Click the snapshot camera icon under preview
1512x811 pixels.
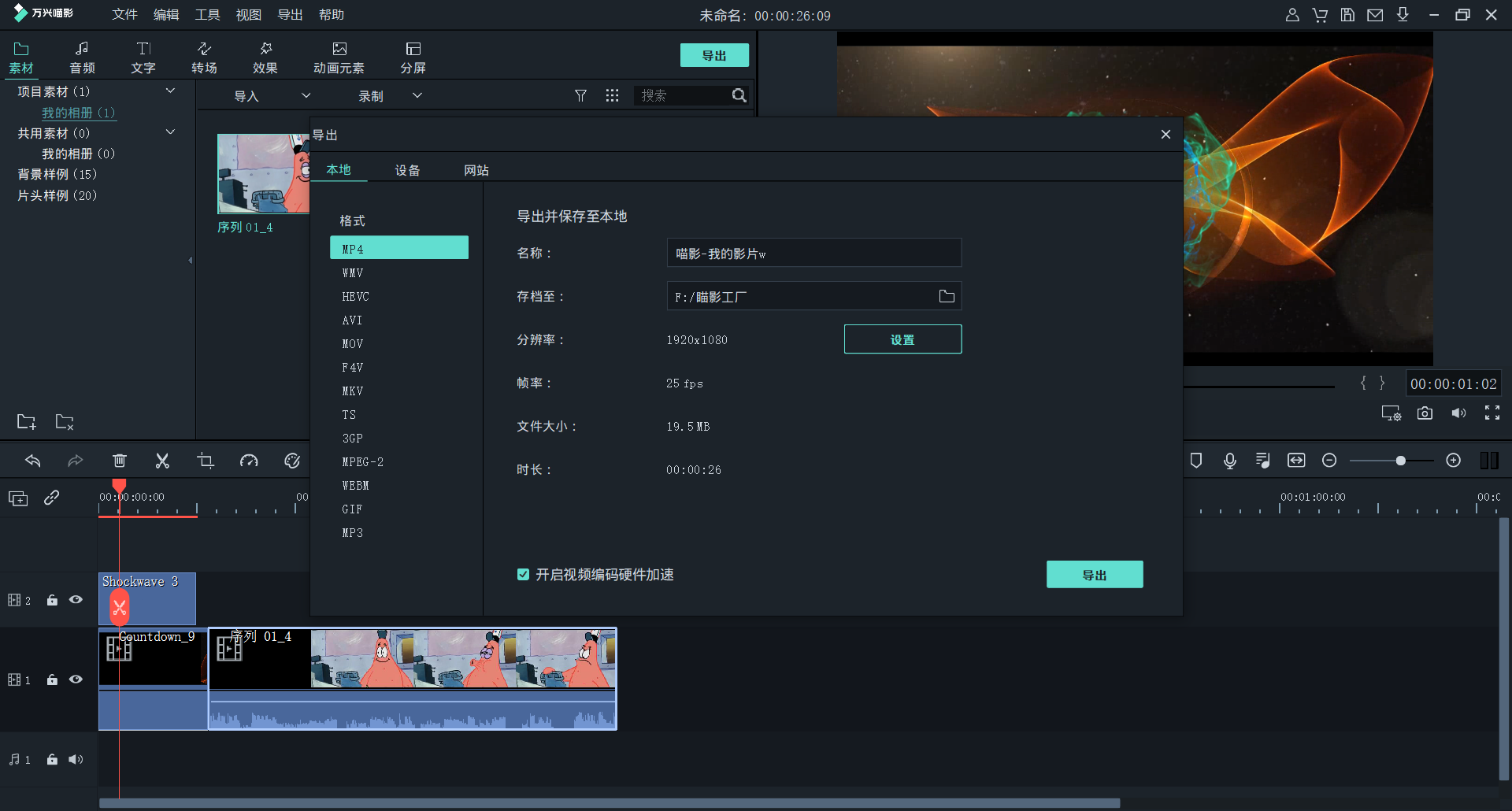pos(1425,413)
